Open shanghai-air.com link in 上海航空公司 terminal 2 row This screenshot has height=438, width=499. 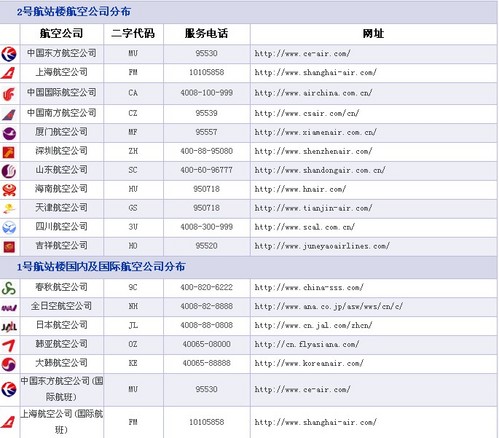315,73
